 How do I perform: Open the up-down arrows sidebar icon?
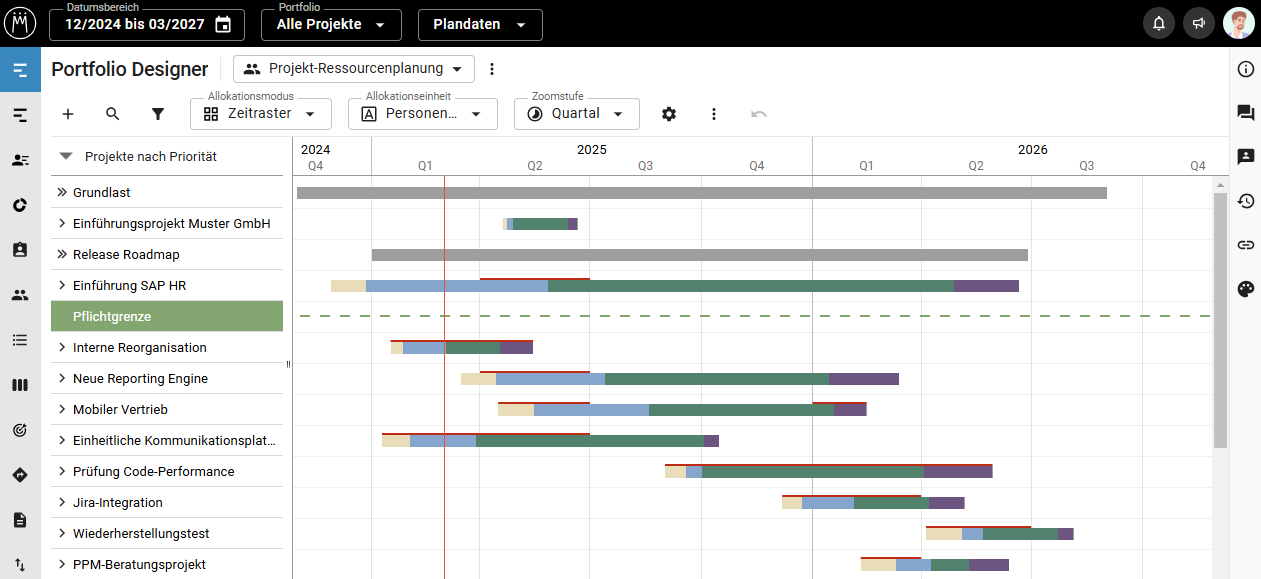click(x=20, y=565)
